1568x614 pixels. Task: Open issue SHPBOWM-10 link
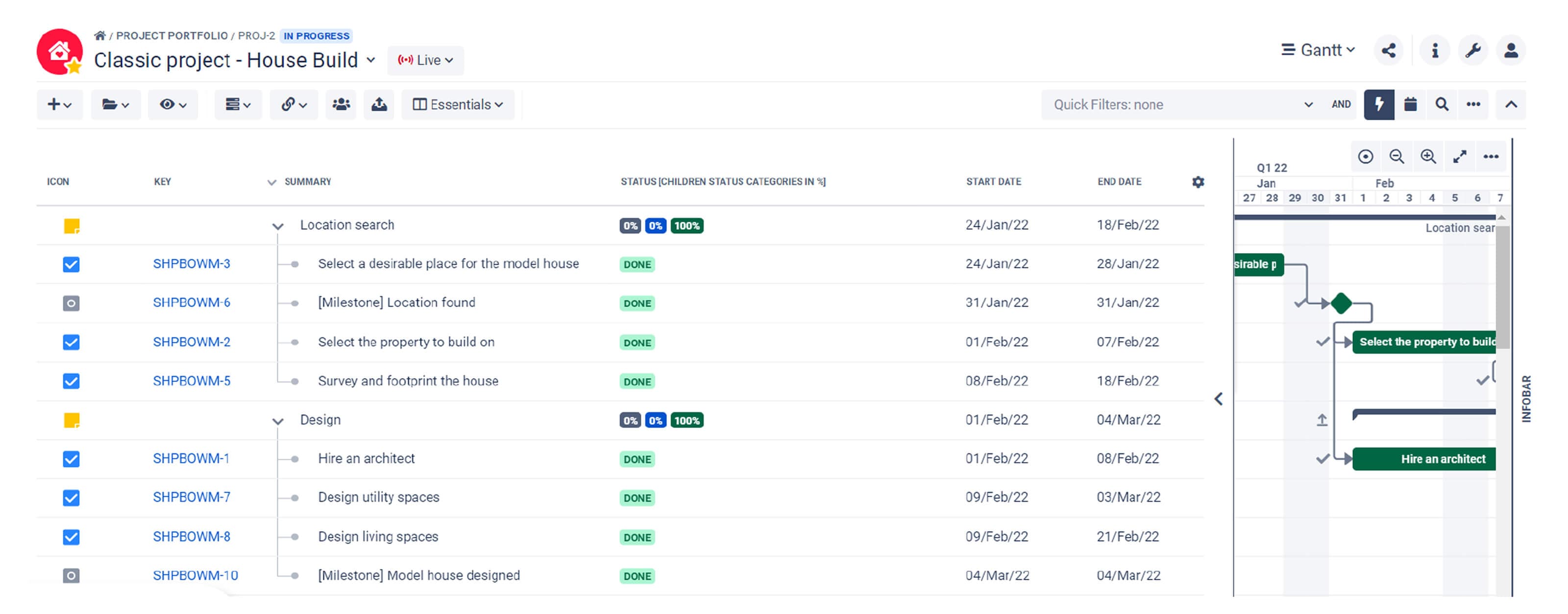tap(196, 576)
